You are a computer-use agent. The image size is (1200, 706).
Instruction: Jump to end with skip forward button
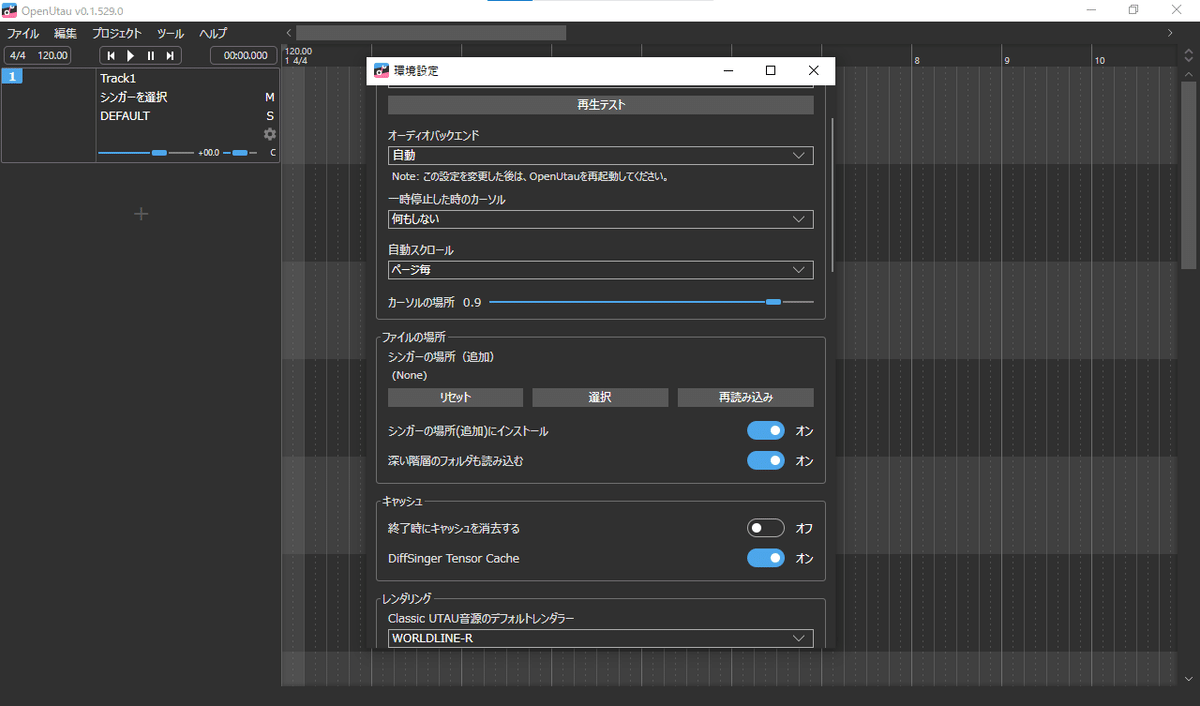tap(170, 56)
